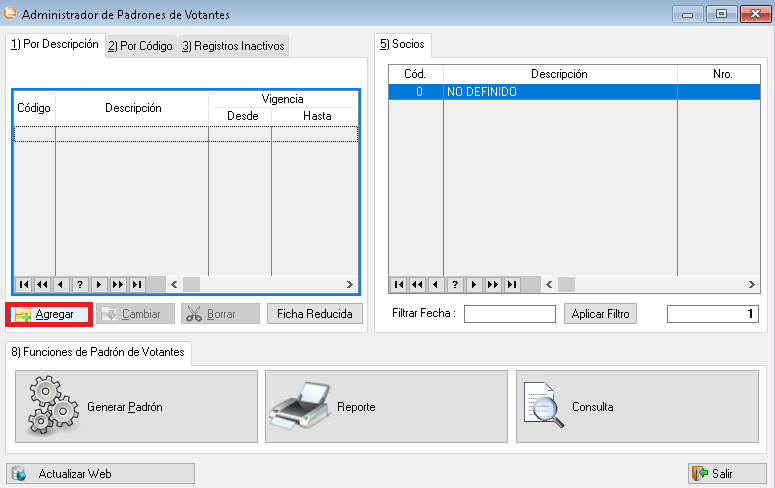Jump to last record in left grid navigator
This screenshot has height=488, width=775.
[x=137, y=284]
